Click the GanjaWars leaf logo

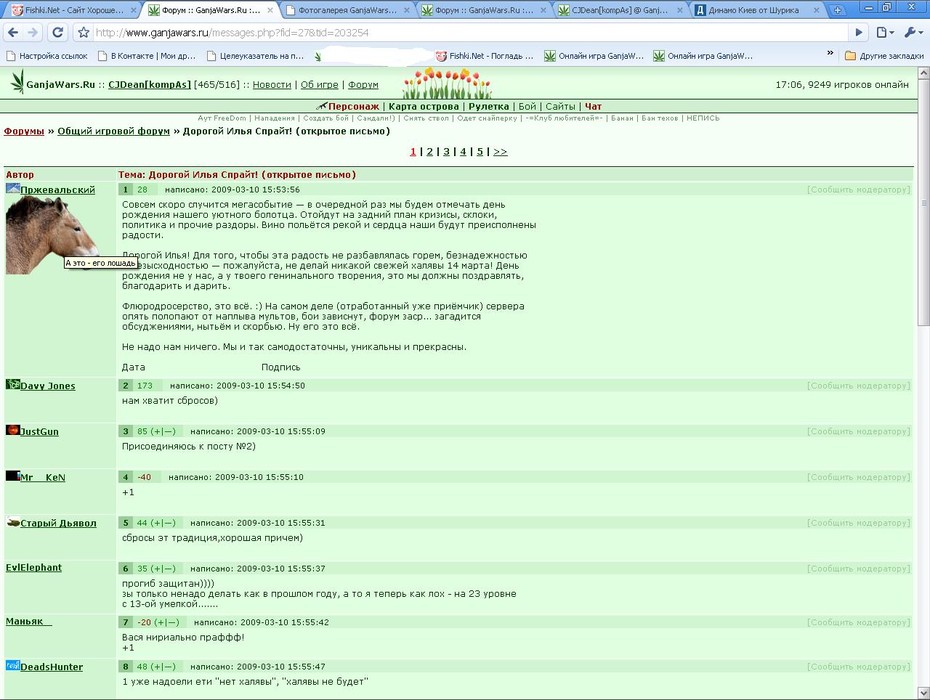[17, 82]
